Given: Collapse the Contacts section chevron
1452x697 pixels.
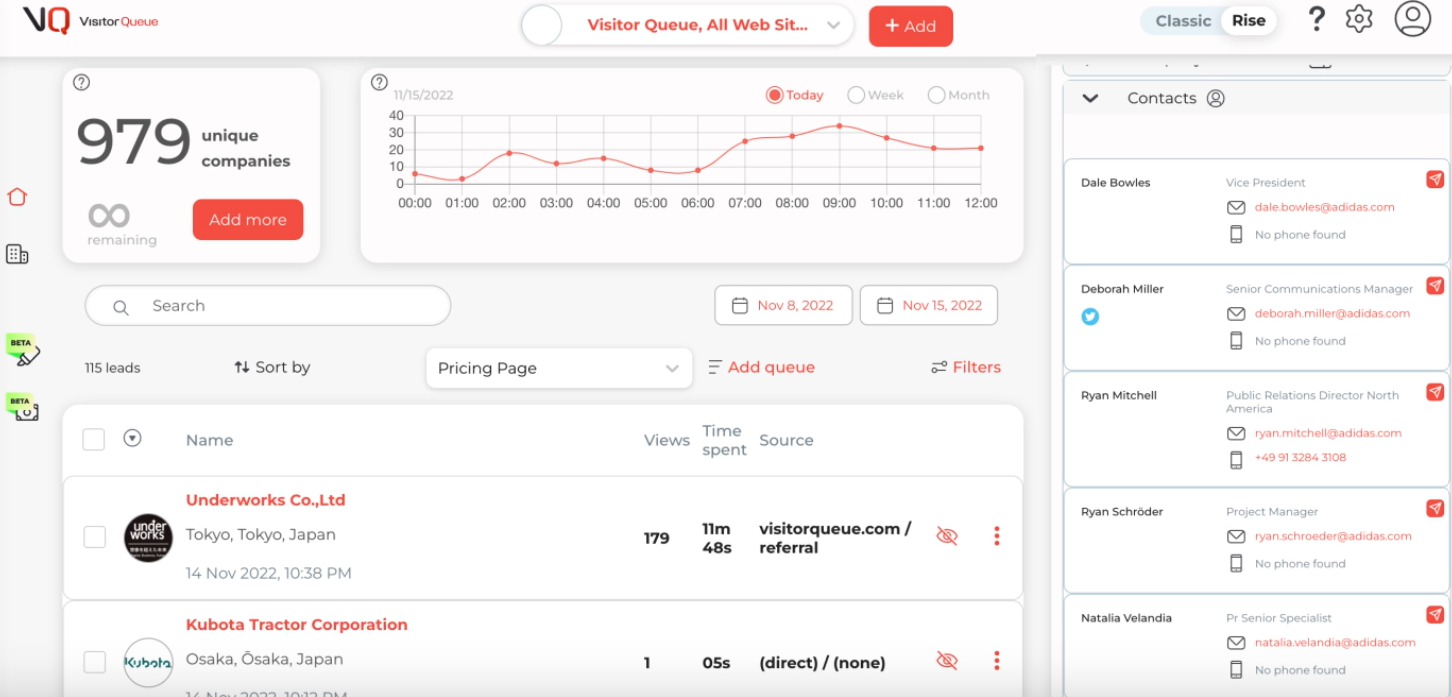Looking at the screenshot, I should click(x=1091, y=98).
